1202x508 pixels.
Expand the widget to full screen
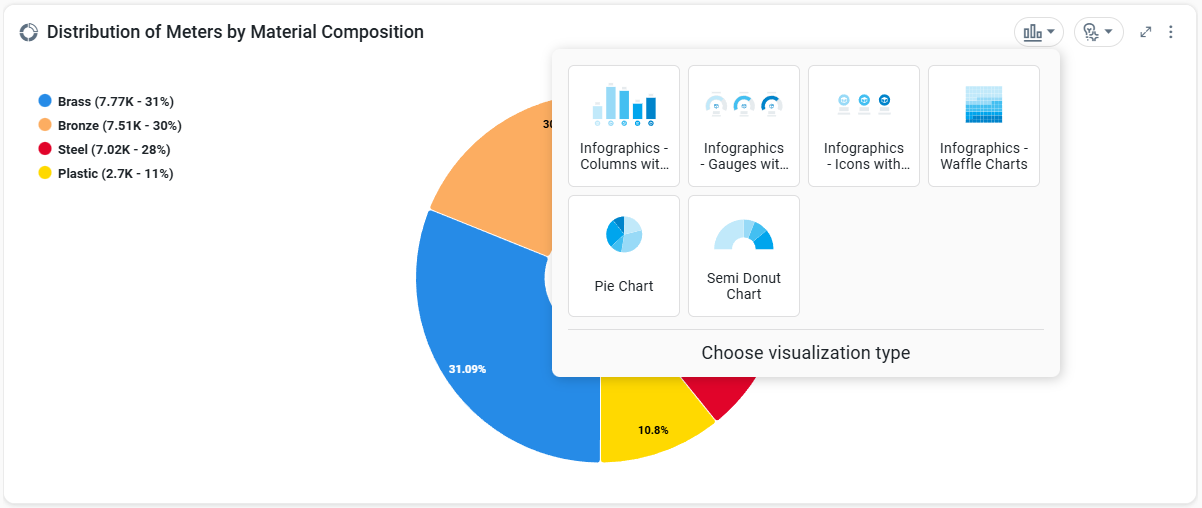[x=1146, y=32]
